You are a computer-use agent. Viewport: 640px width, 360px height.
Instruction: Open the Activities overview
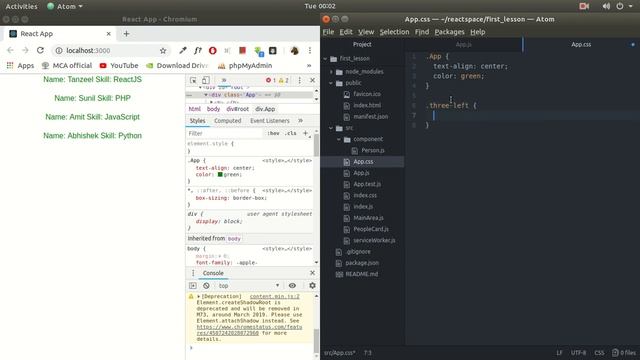[21, 6]
